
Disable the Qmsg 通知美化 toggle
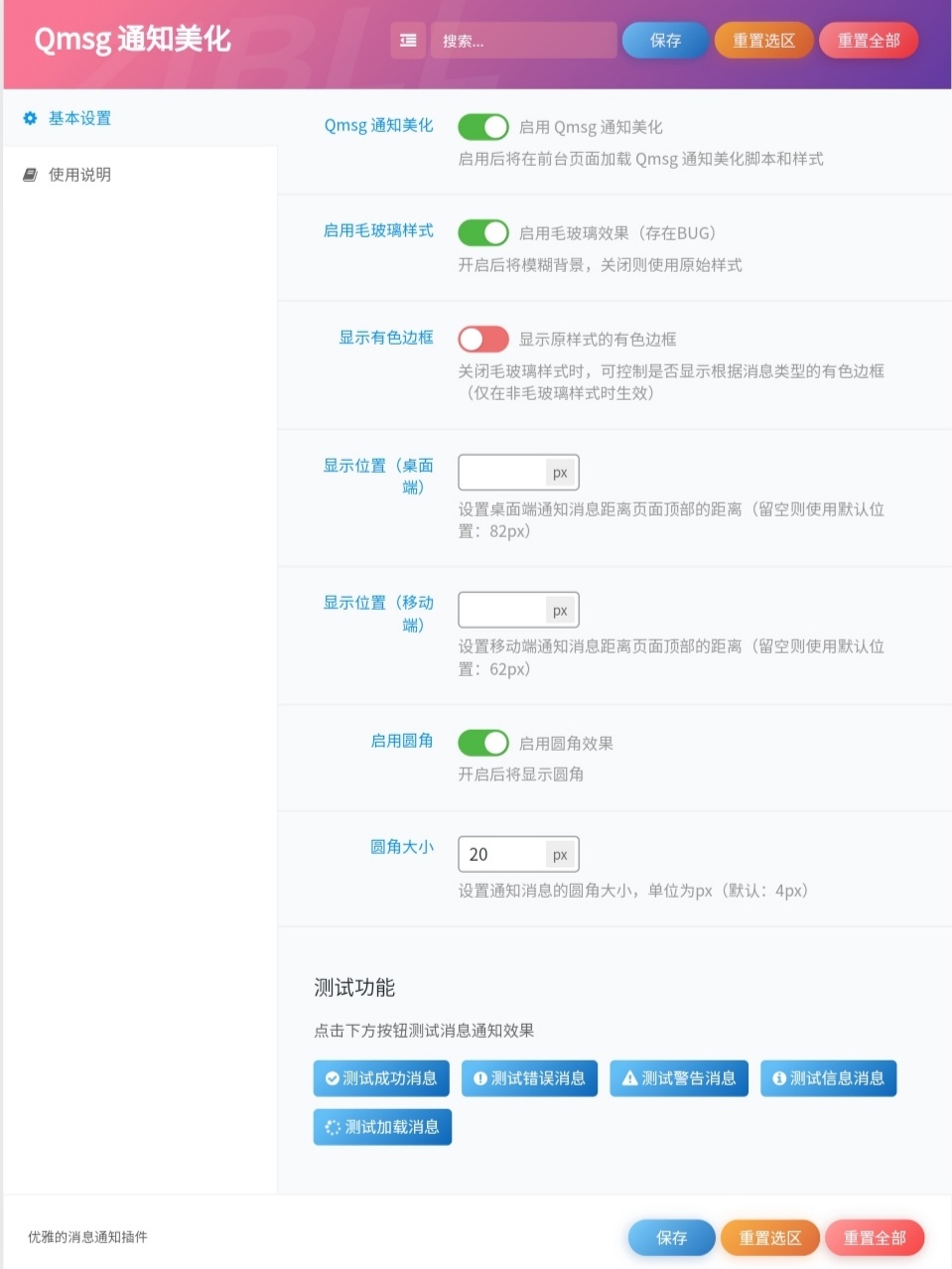click(483, 126)
